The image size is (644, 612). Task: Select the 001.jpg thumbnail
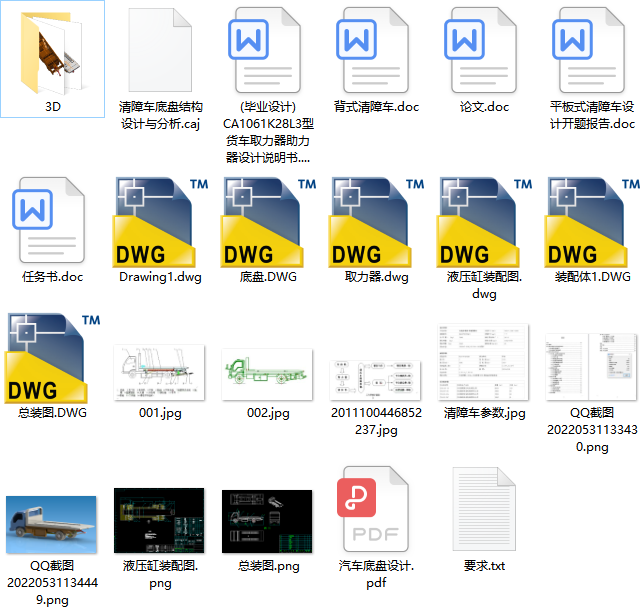(159, 373)
